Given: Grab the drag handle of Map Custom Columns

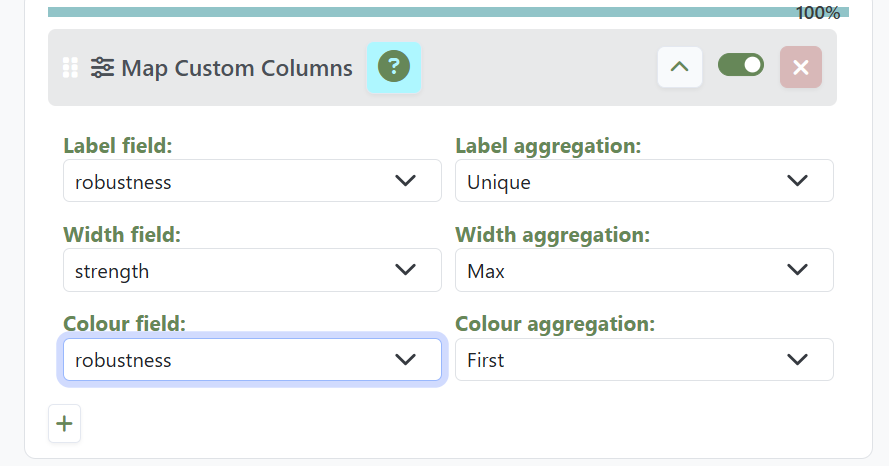Looking at the screenshot, I should tap(70, 68).
